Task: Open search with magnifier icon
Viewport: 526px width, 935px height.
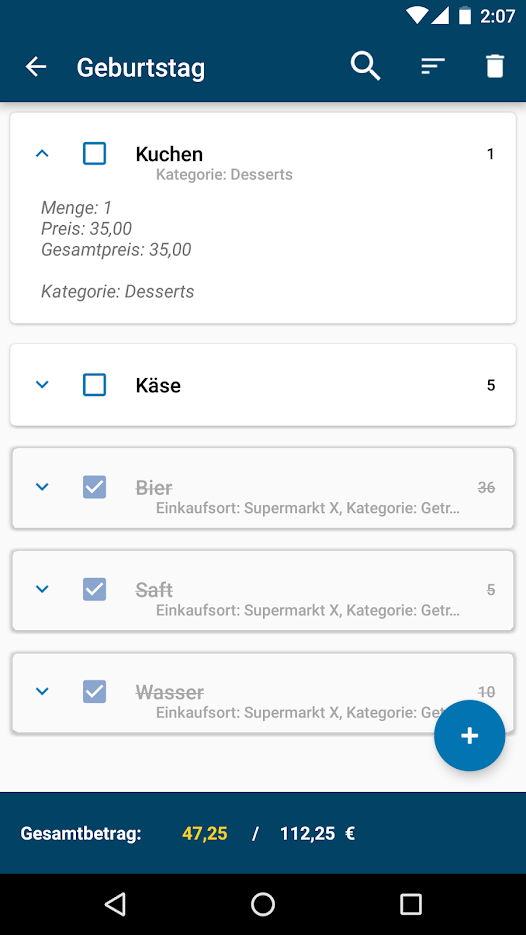Action: [x=365, y=66]
